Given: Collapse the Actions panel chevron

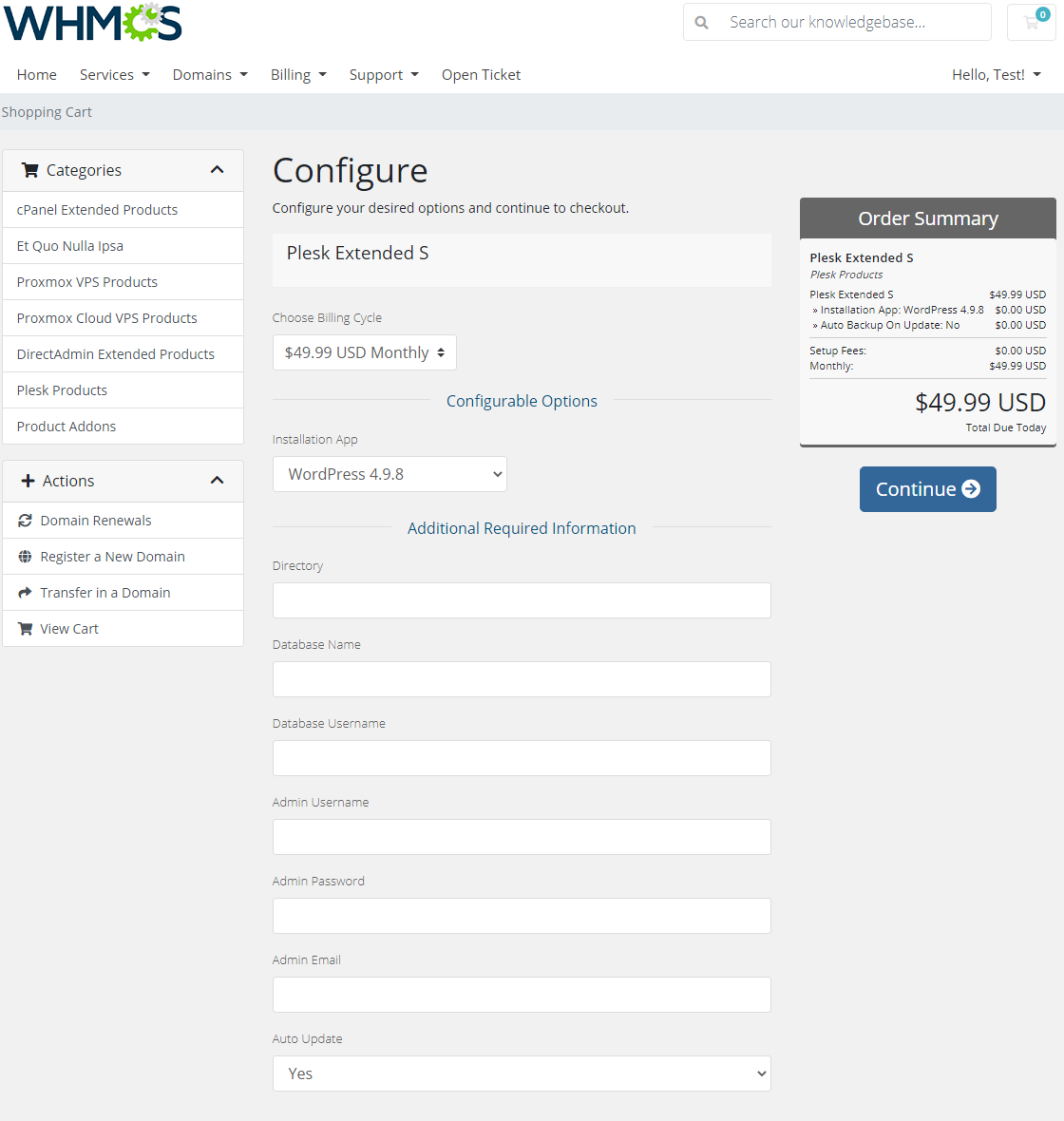Looking at the screenshot, I should (x=218, y=481).
